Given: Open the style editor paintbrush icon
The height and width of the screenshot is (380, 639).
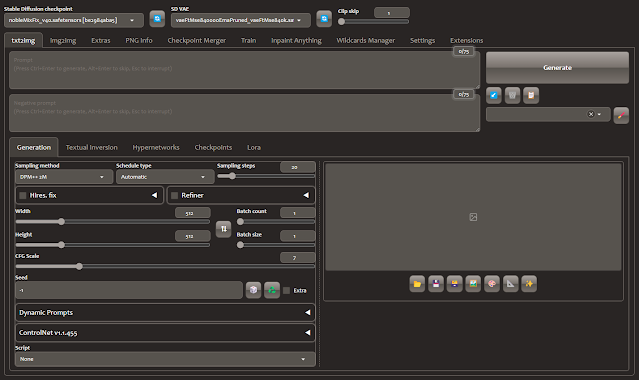Looking at the screenshot, I should (621, 115).
